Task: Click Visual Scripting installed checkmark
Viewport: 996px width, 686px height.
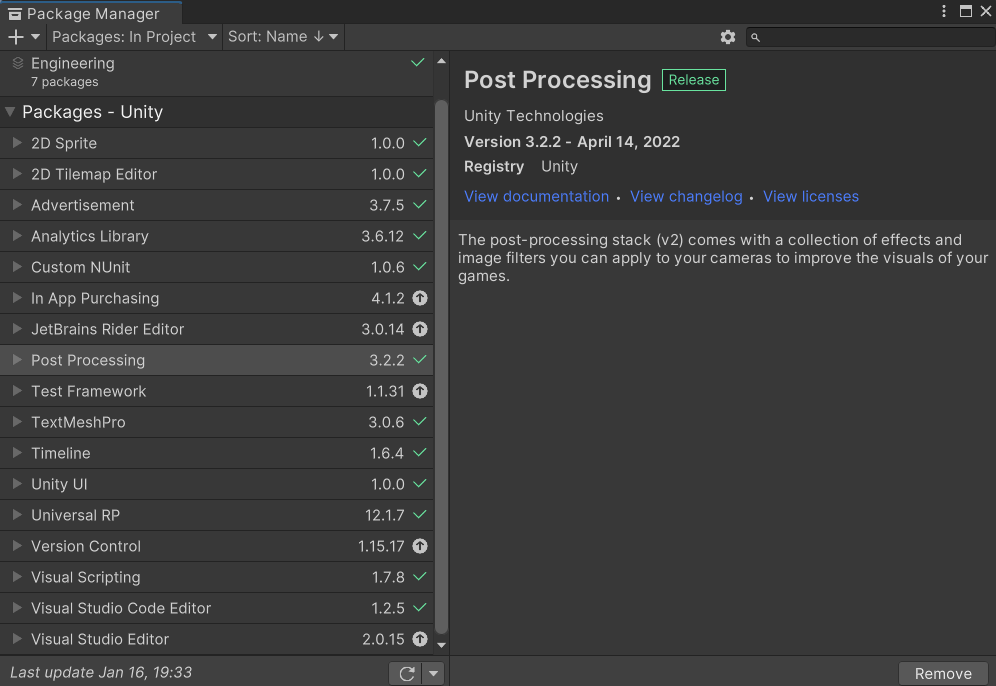Action: [420, 577]
